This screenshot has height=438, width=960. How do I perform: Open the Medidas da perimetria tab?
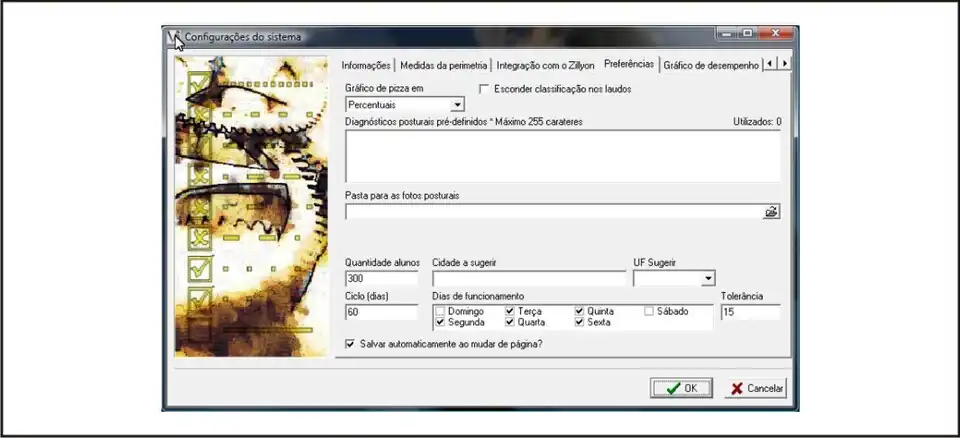pyautogui.click(x=443, y=65)
